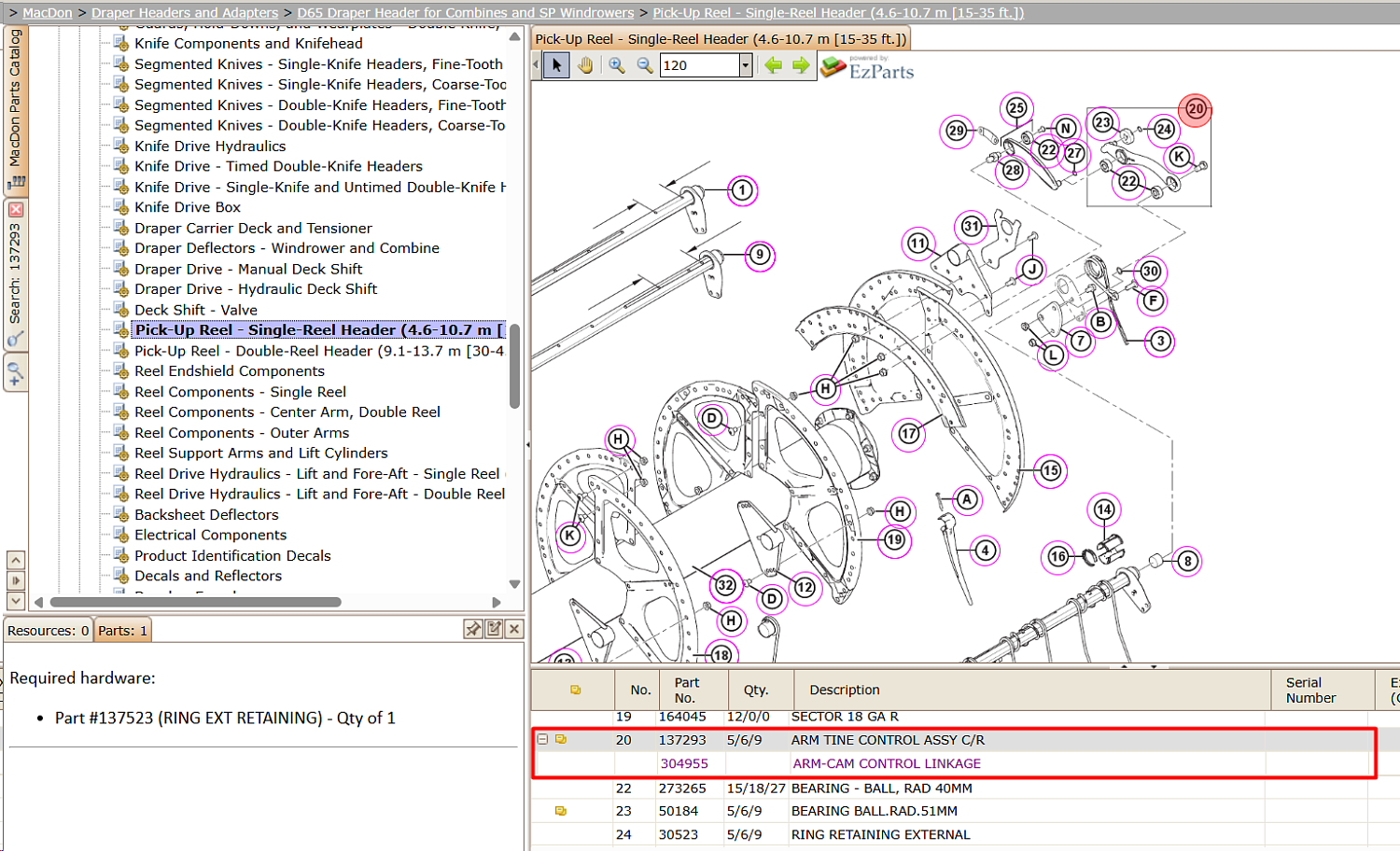Click the tree scroll right arrow
1400x851 pixels.
[x=497, y=602]
